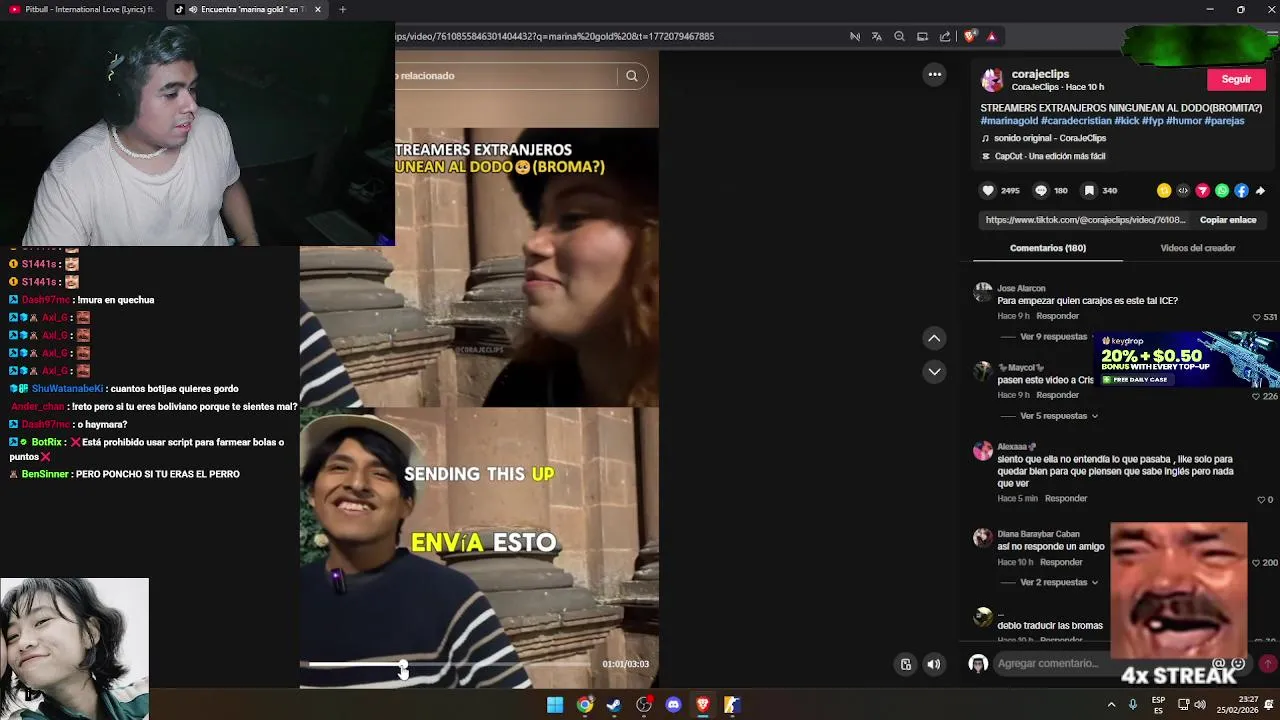Click the video progress bar handle

403,664
